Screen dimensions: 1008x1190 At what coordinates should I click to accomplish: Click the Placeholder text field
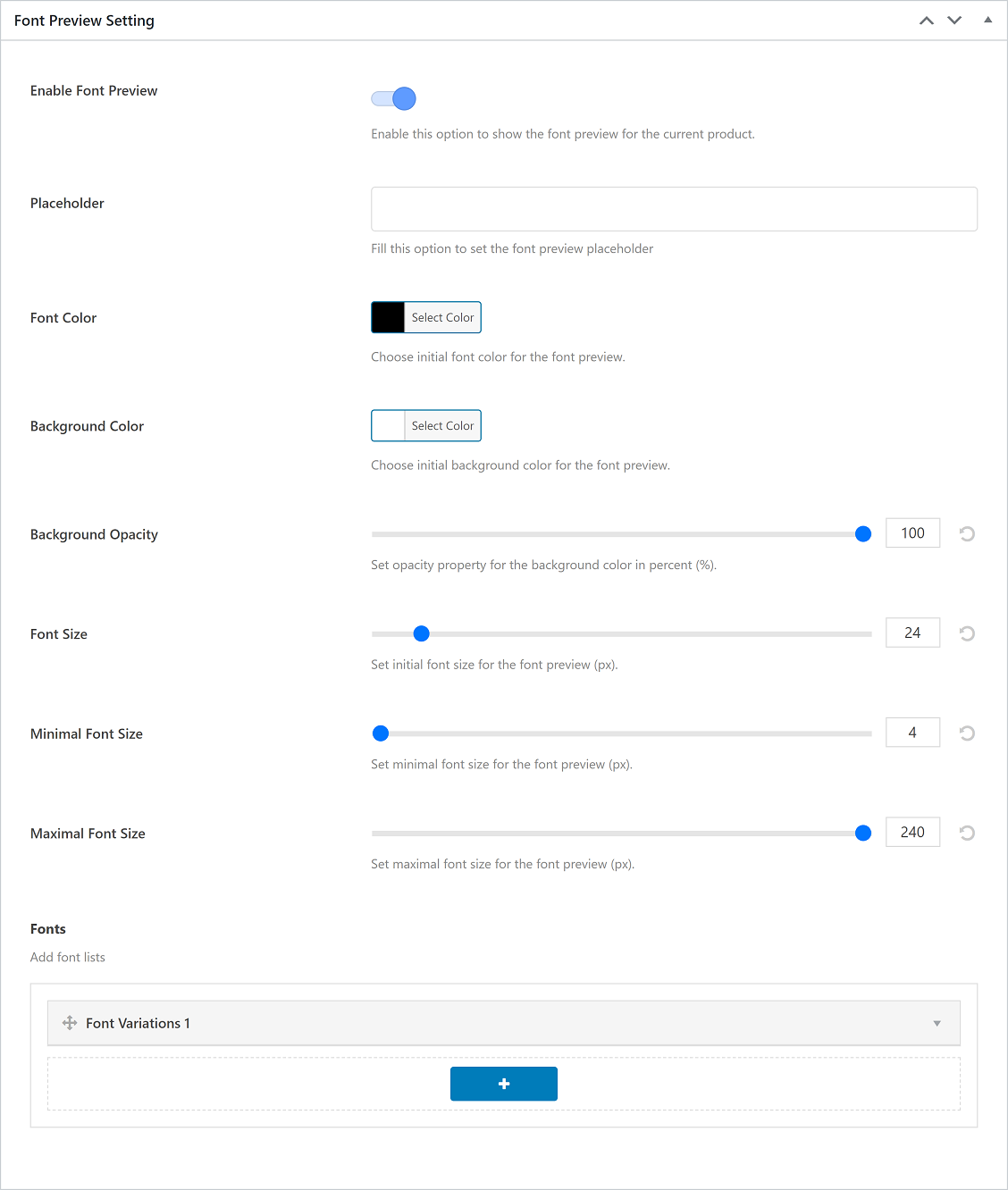[674, 209]
